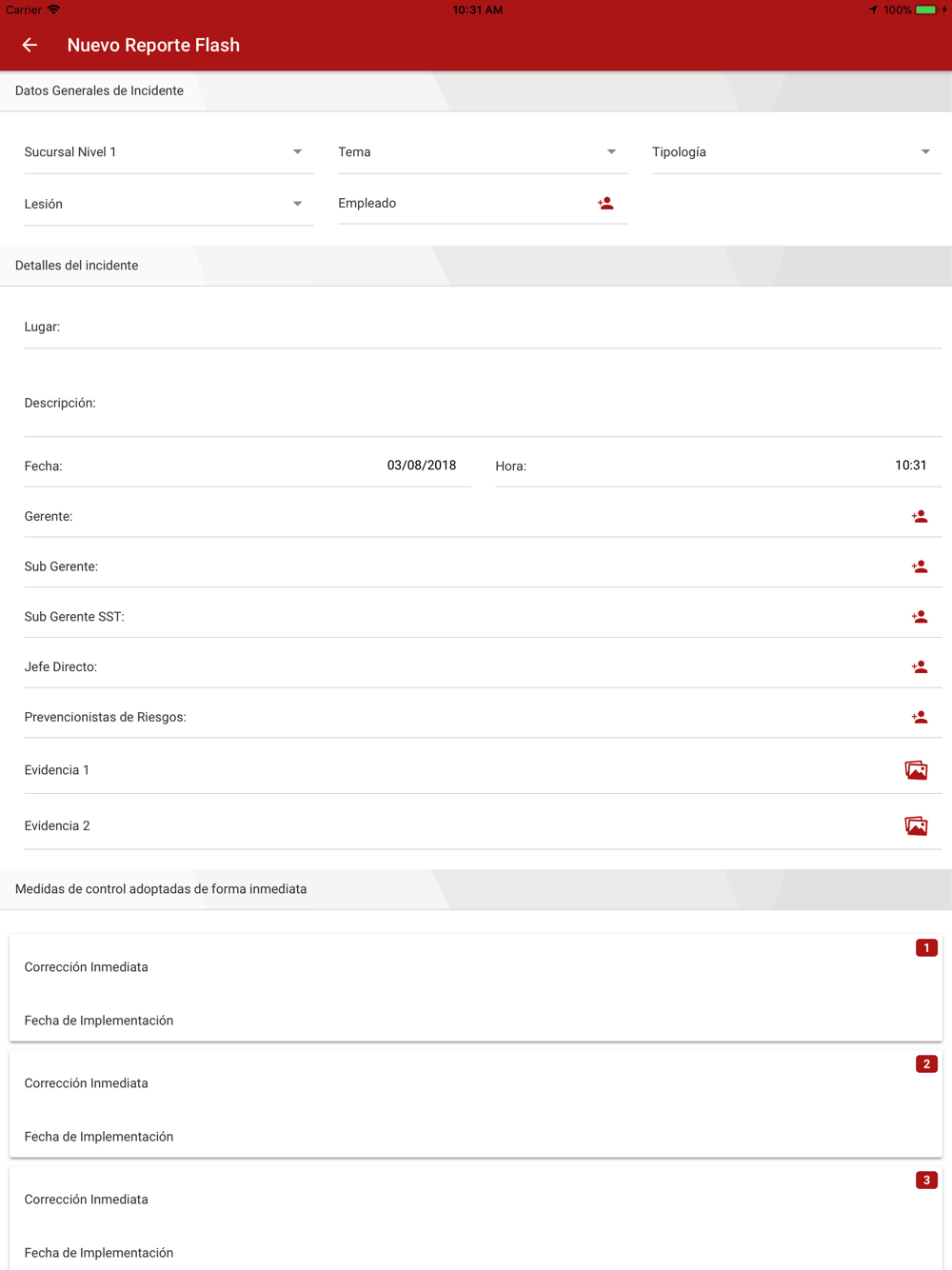
Task: Open the Tipología dropdown
Action: [797, 152]
